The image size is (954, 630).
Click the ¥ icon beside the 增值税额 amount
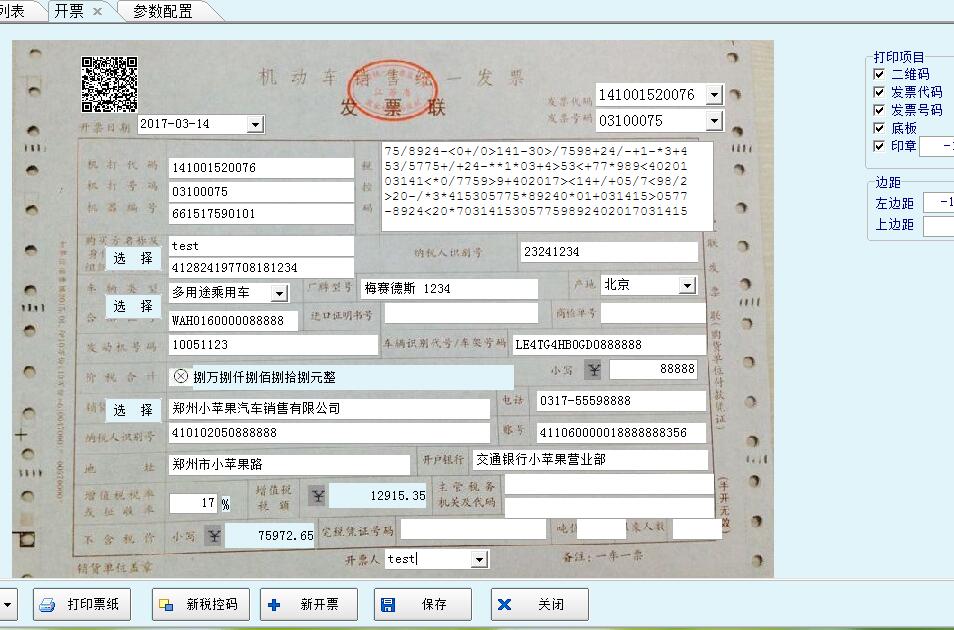318,495
